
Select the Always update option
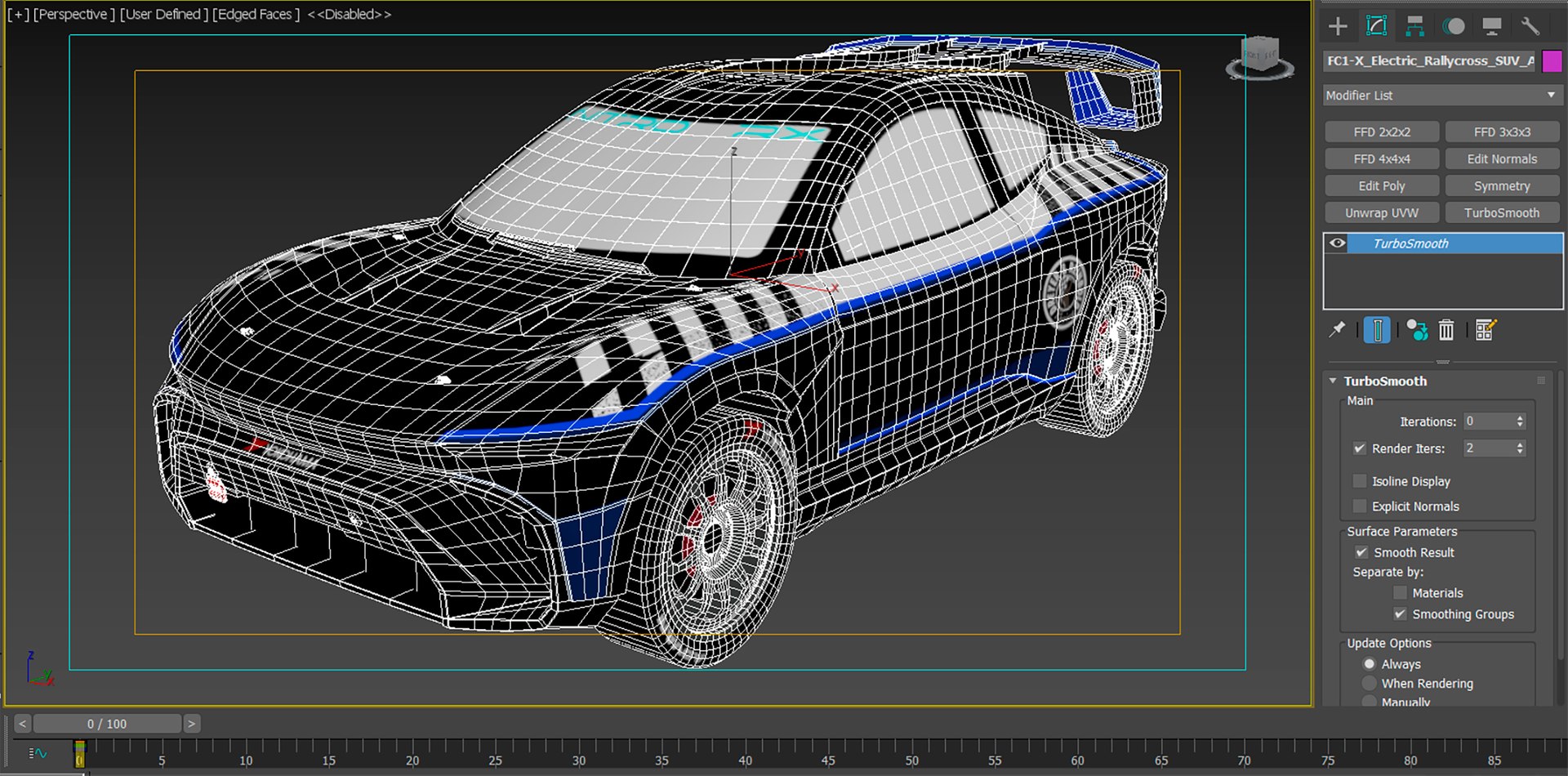tap(1370, 664)
